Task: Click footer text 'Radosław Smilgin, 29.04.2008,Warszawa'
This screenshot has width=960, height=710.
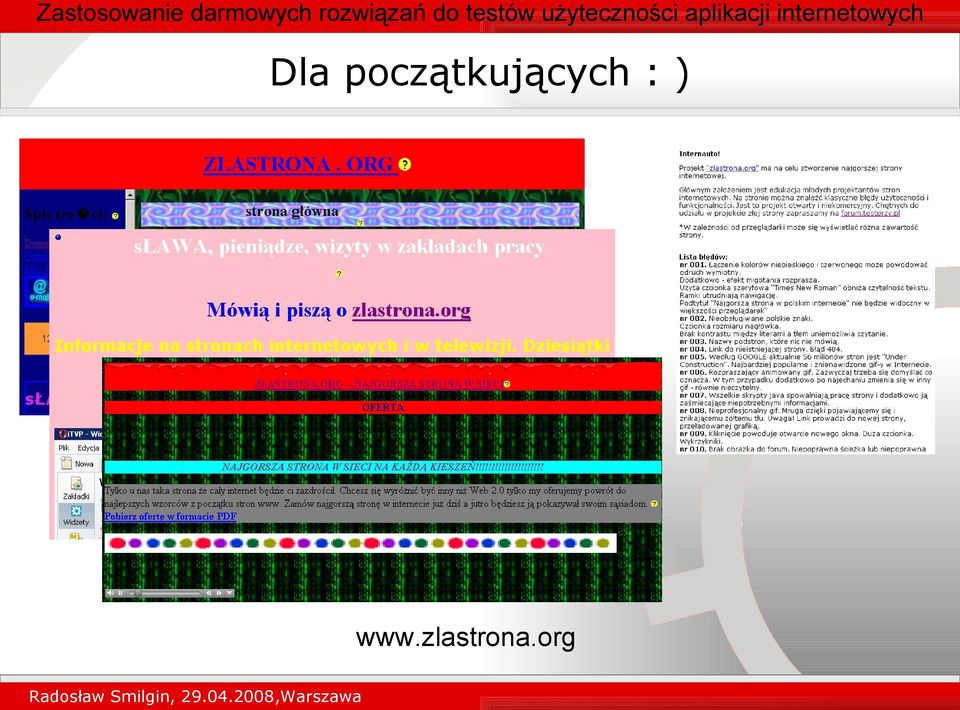Action: [195, 697]
